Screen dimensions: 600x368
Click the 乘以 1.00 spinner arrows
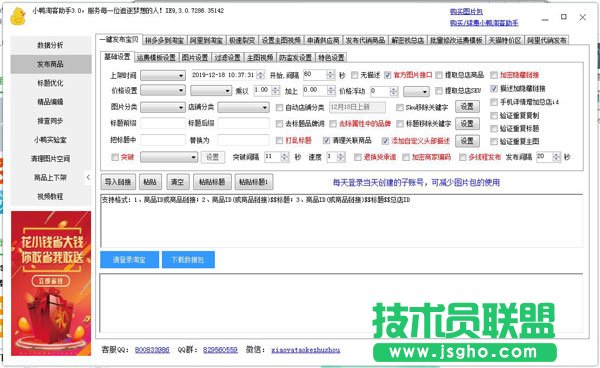[x=275, y=91]
